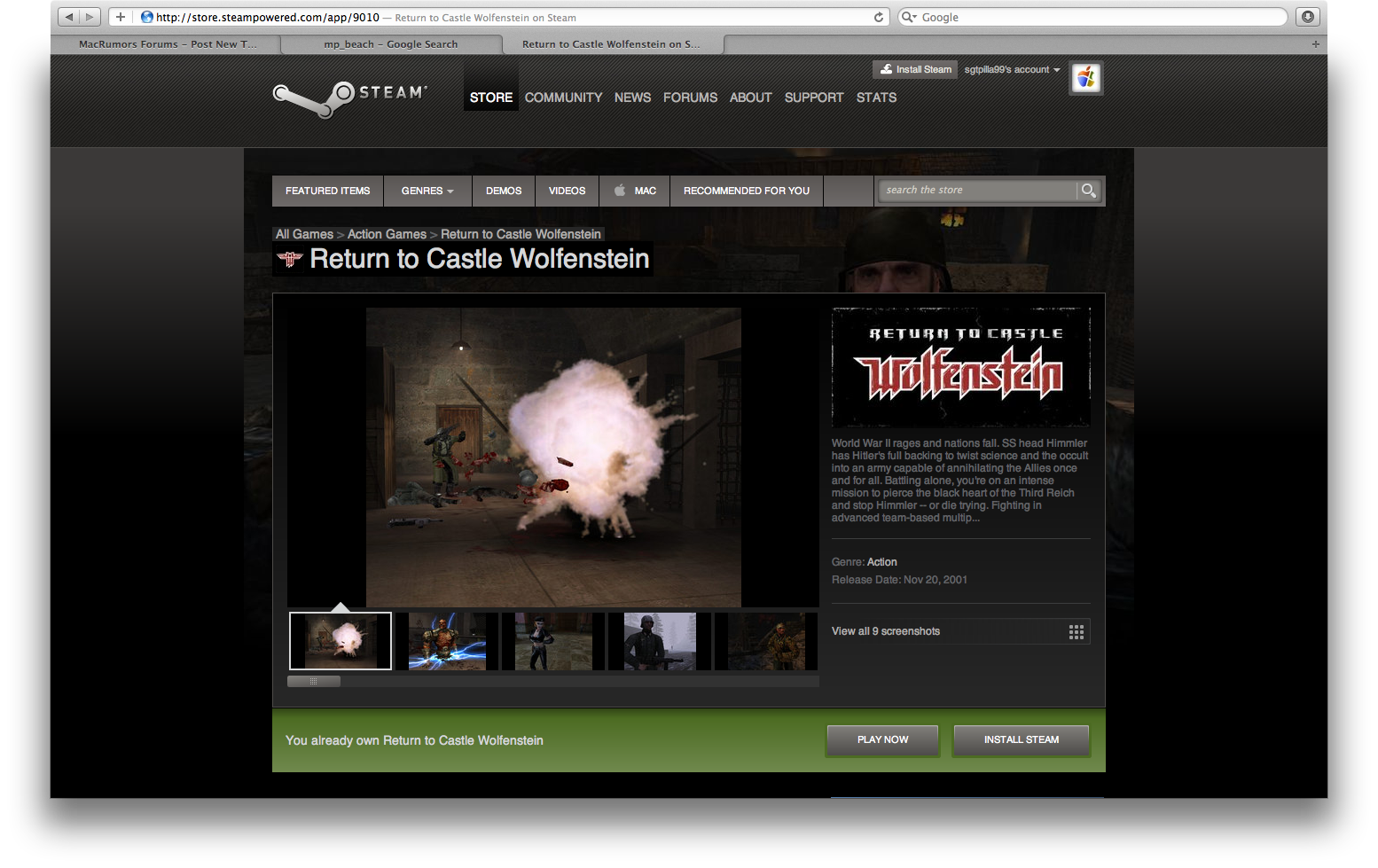
Task: Expand the sgtpilla99's account dropdown
Action: (1012, 69)
